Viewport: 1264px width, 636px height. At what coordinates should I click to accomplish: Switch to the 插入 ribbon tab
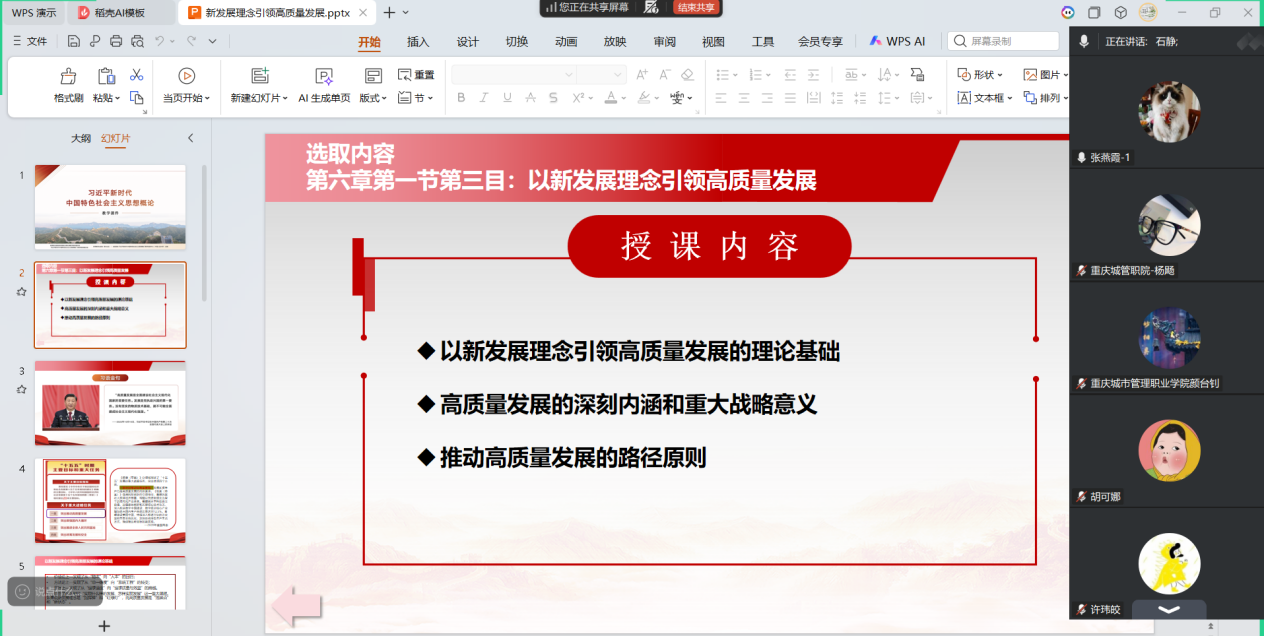(x=418, y=42)
